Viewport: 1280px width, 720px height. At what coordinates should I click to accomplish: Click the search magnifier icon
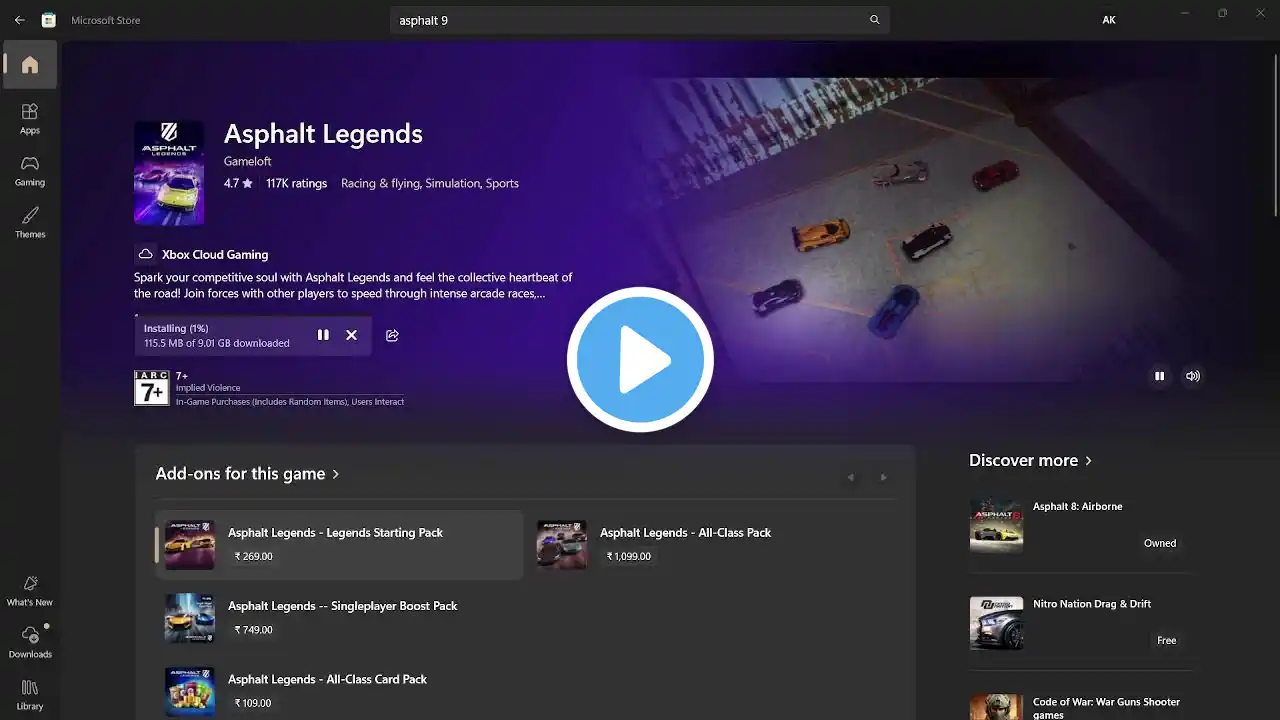click(875, 20)
